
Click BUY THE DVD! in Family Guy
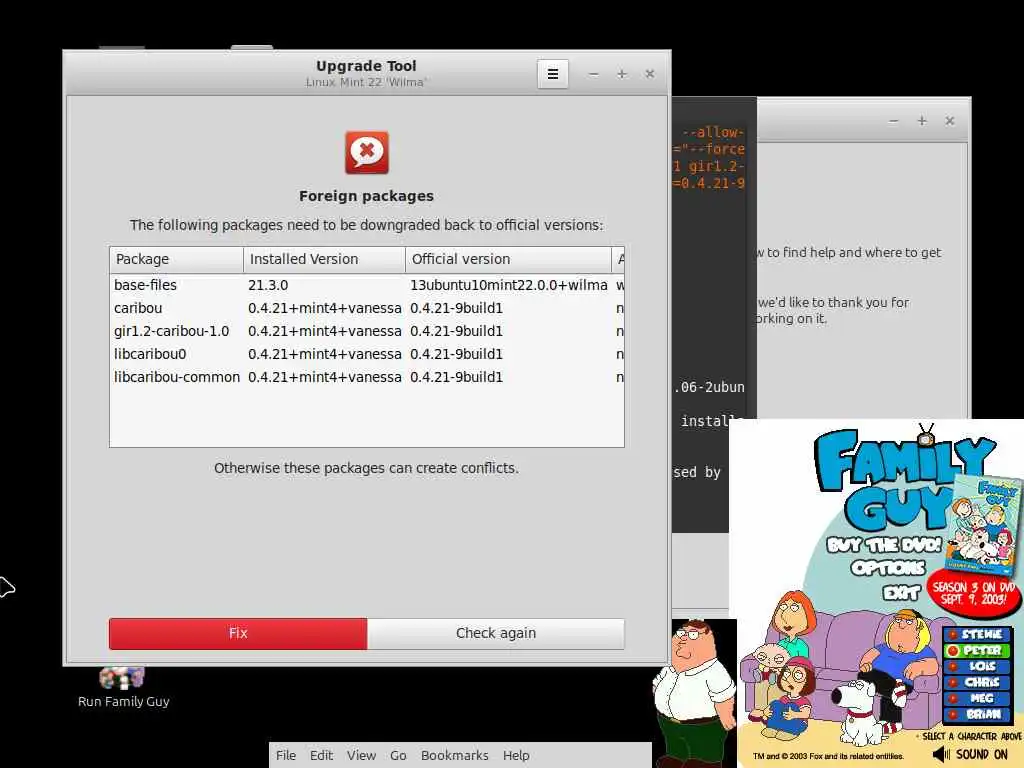[884, 545]
